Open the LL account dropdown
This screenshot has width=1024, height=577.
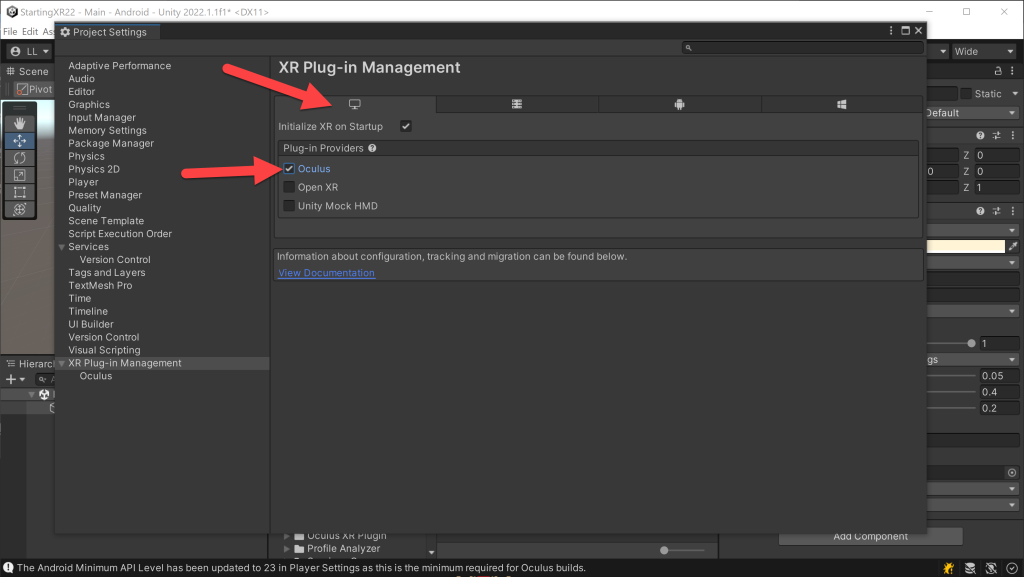point(29,52)
